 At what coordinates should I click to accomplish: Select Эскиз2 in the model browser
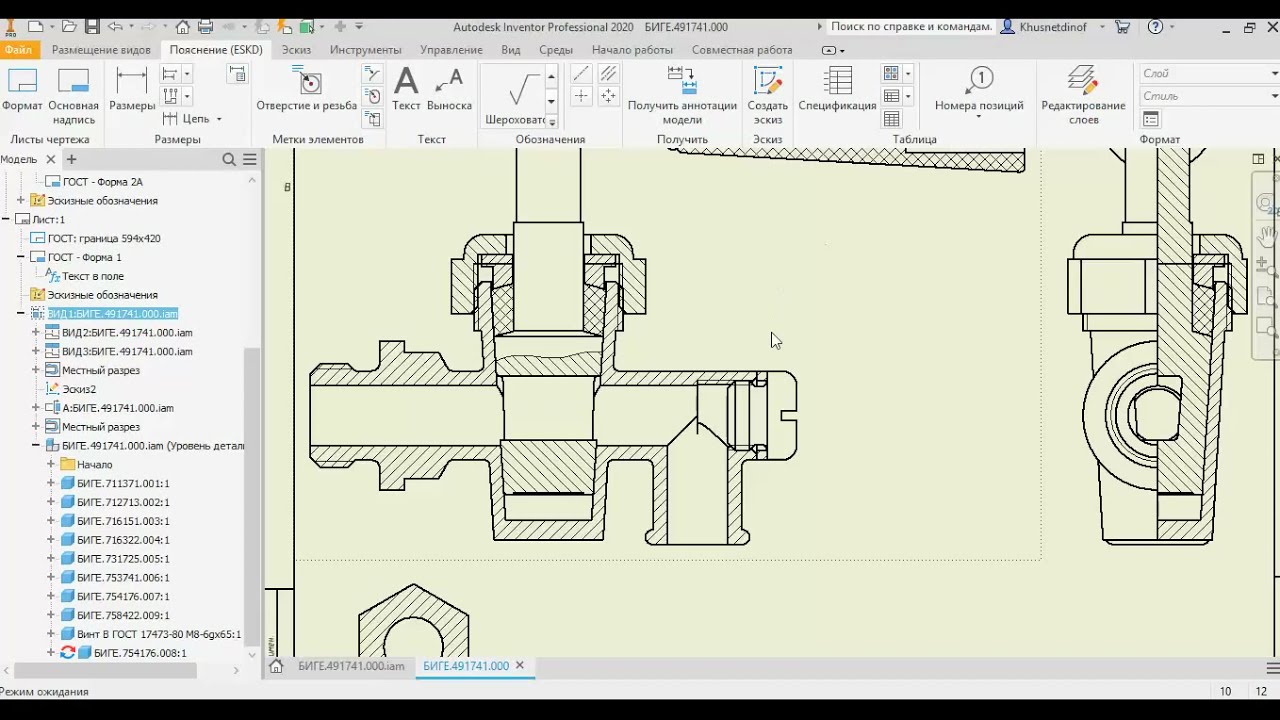(79, 389)
